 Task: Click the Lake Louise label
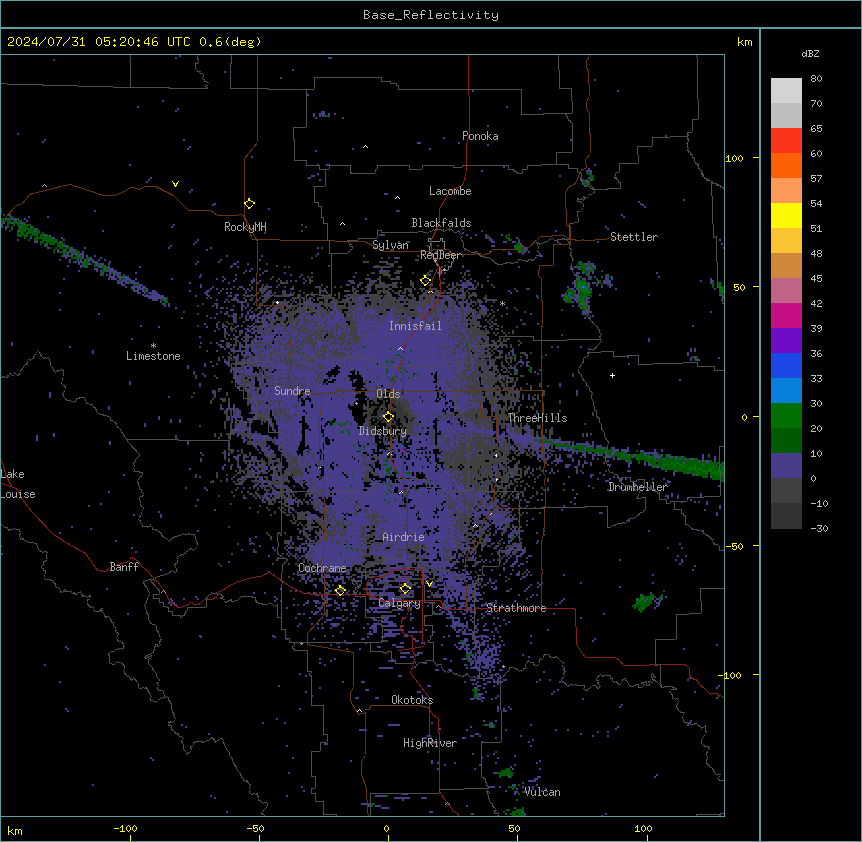click(18, 484)
